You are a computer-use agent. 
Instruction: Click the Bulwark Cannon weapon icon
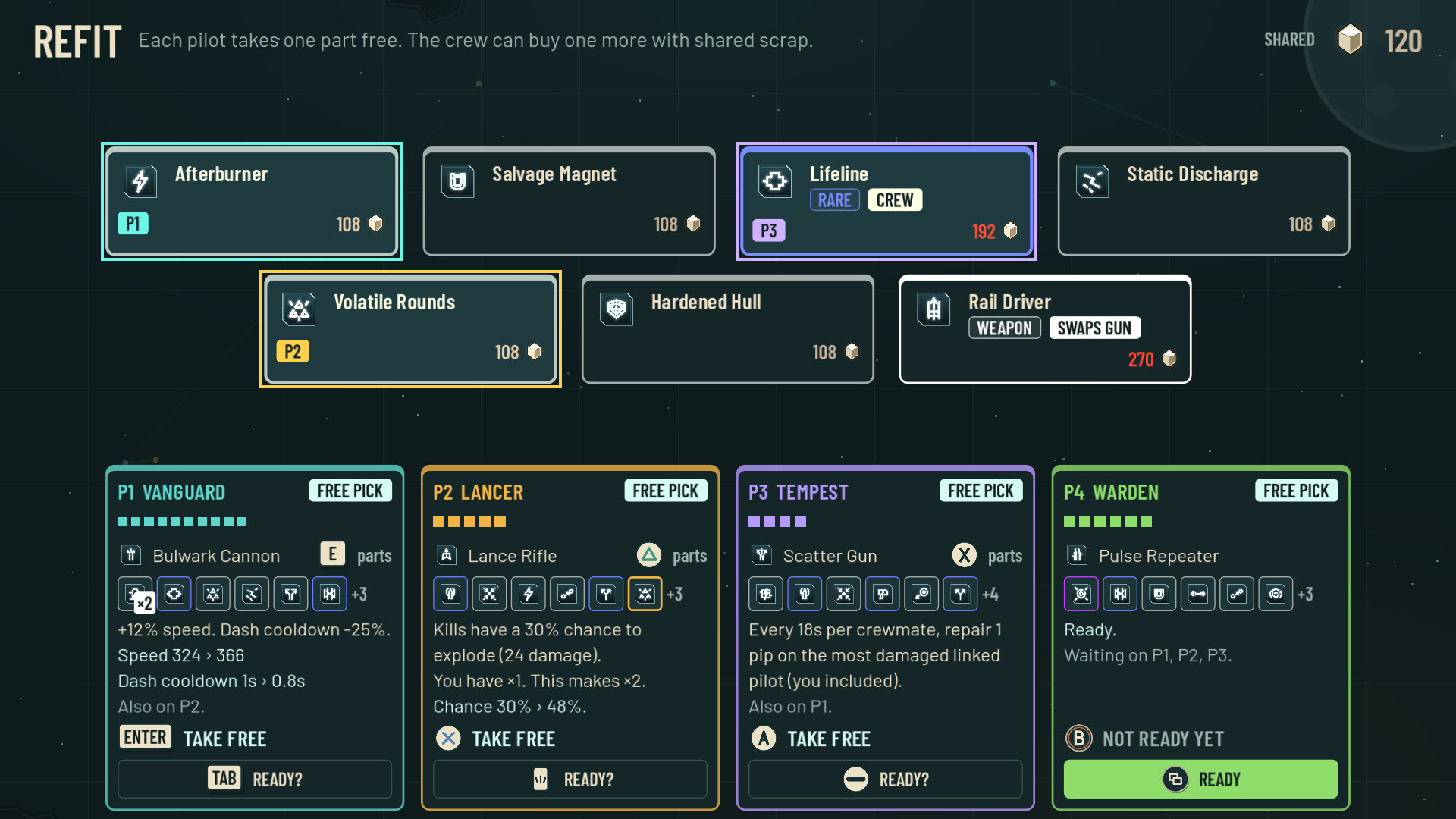tap(131, 556)
